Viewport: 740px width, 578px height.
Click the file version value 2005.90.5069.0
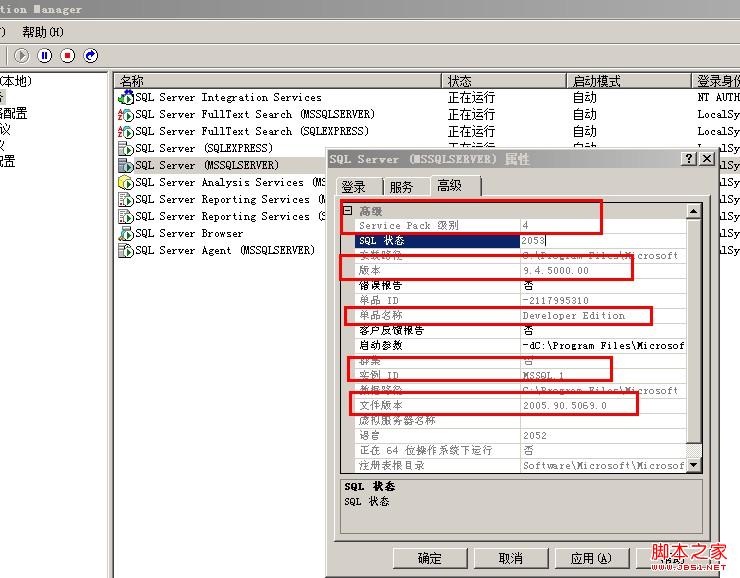click(x=564, y=406)
